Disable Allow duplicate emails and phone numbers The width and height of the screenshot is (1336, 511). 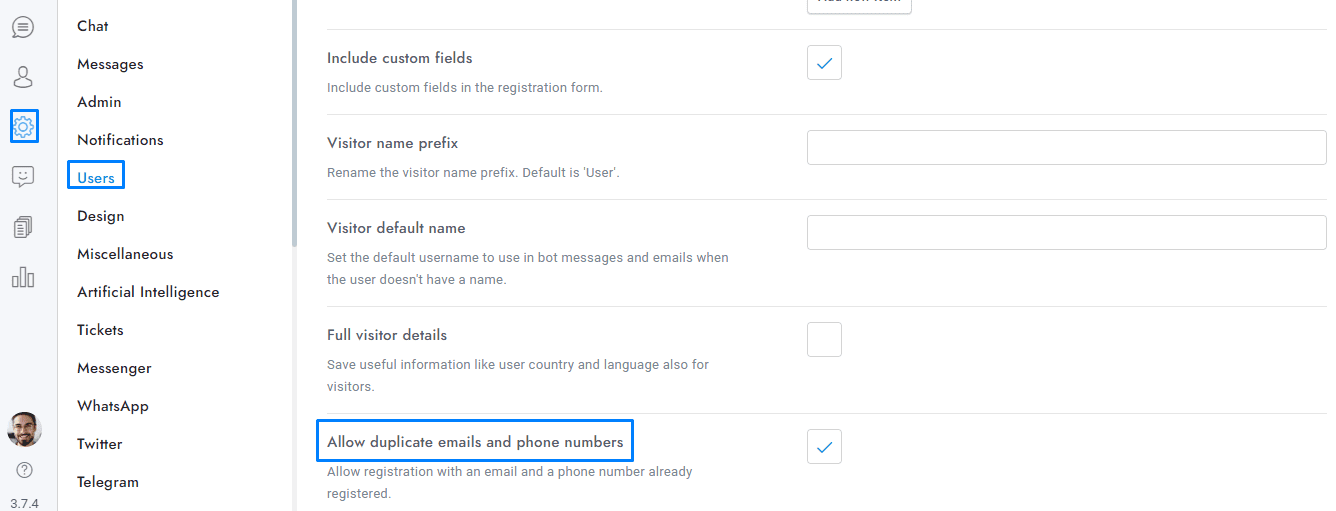click(x=824, y=447)
